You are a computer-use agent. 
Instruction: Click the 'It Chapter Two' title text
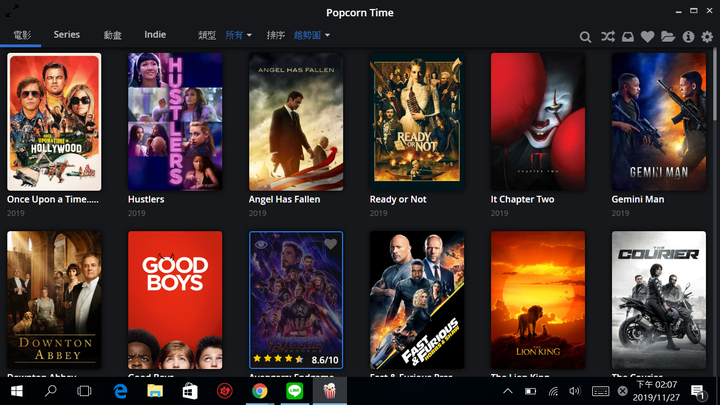[x=523, y=199]
